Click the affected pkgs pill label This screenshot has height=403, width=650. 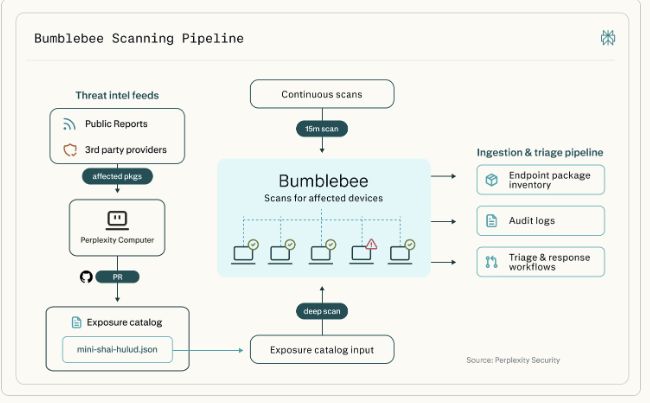[x=117, y=176]
